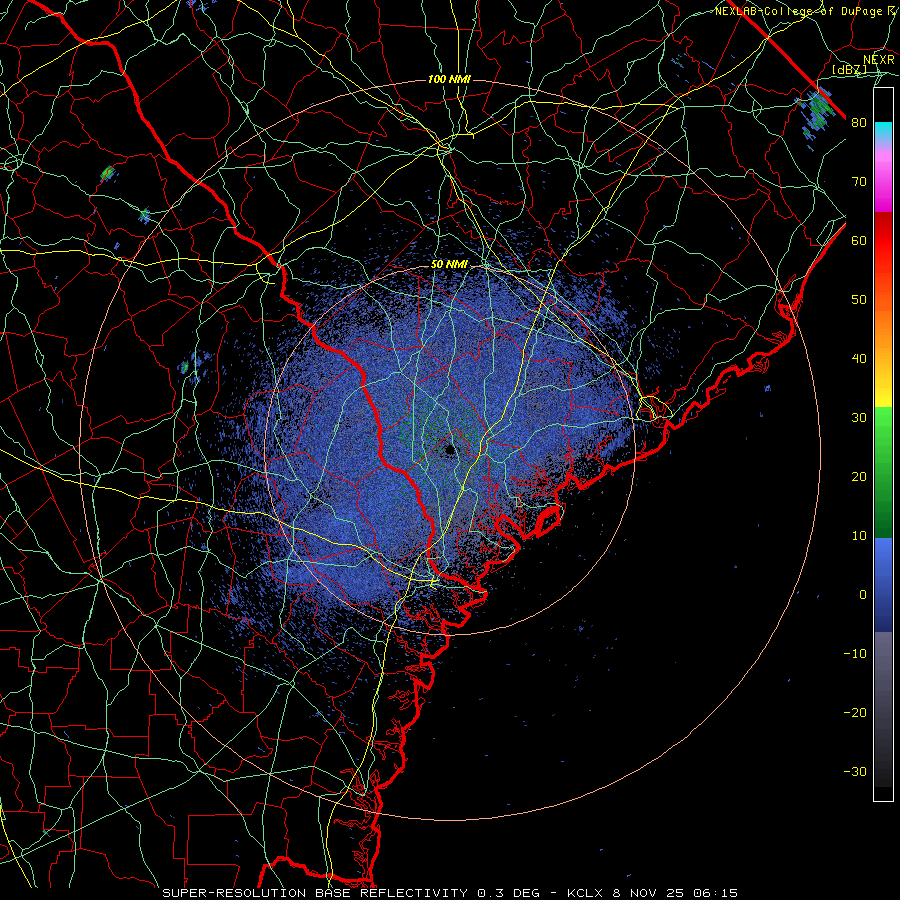The width and height of the screenshot is (900, 900).
Task: Click the orange band of the color bar
Action: (883, 330)
